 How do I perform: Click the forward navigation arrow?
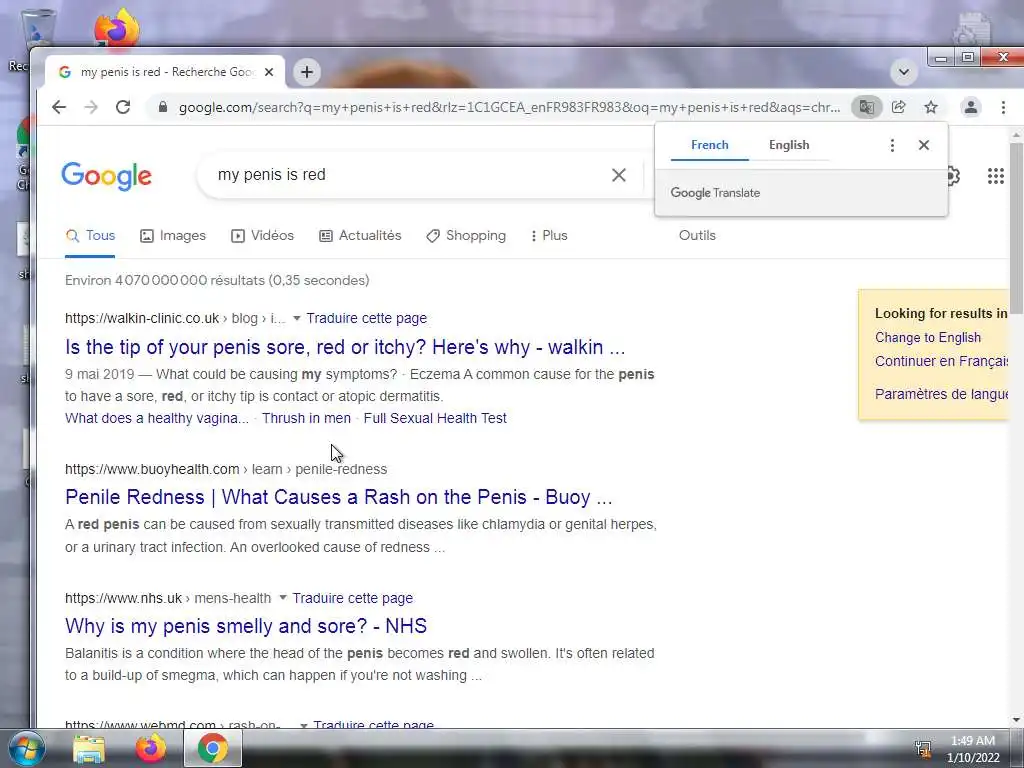point(91,107)
